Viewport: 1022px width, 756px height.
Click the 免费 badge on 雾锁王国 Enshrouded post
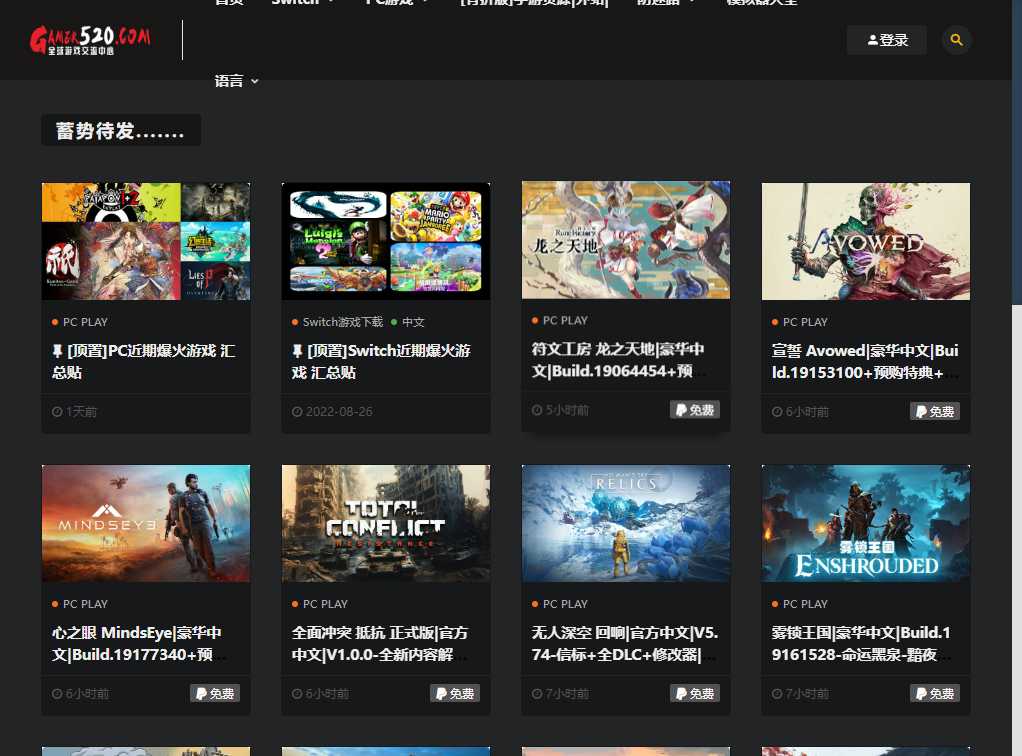pyautogui.click(x=935, y=693)
